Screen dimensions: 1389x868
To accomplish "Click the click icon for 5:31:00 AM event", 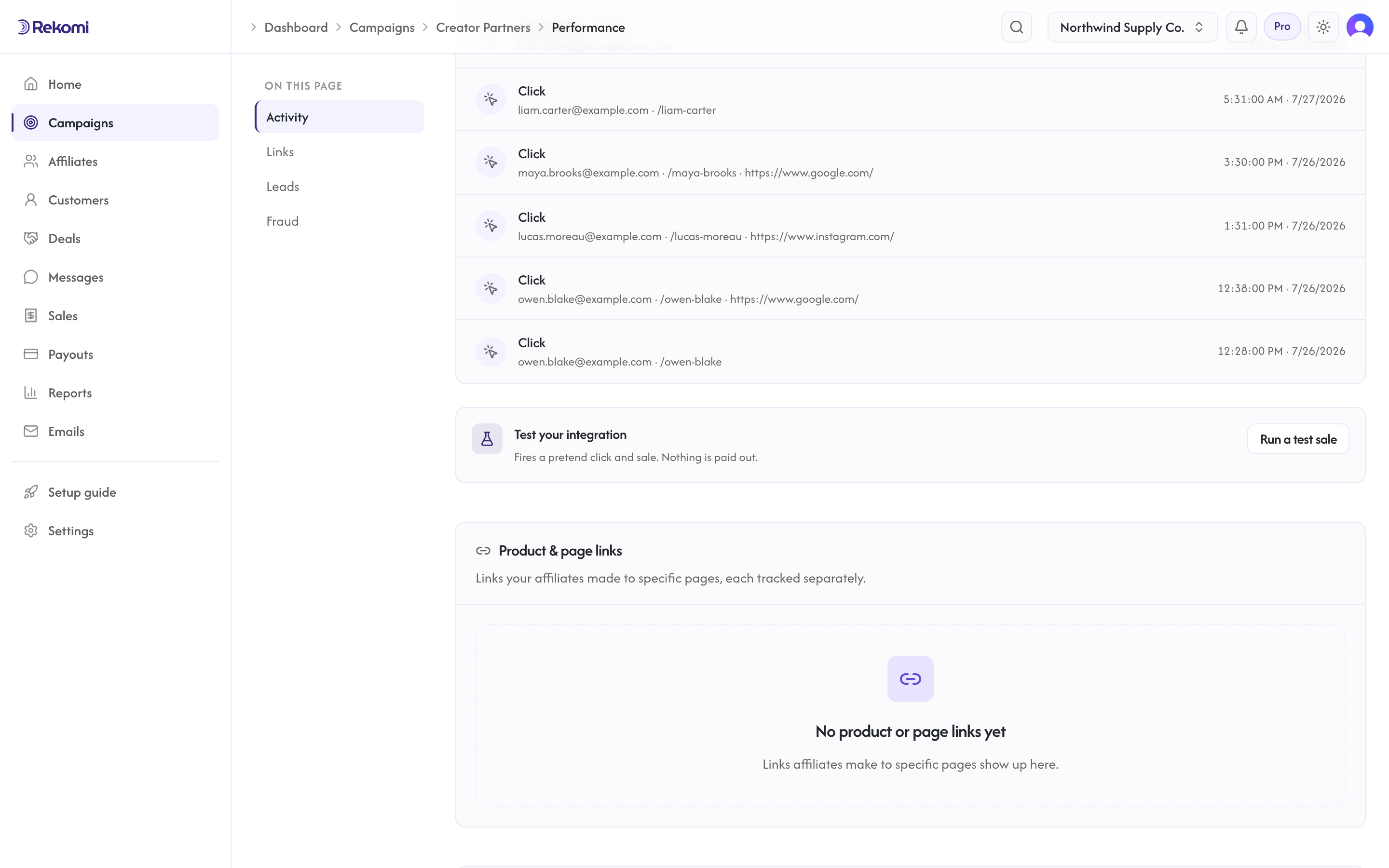I will (491, 99).
